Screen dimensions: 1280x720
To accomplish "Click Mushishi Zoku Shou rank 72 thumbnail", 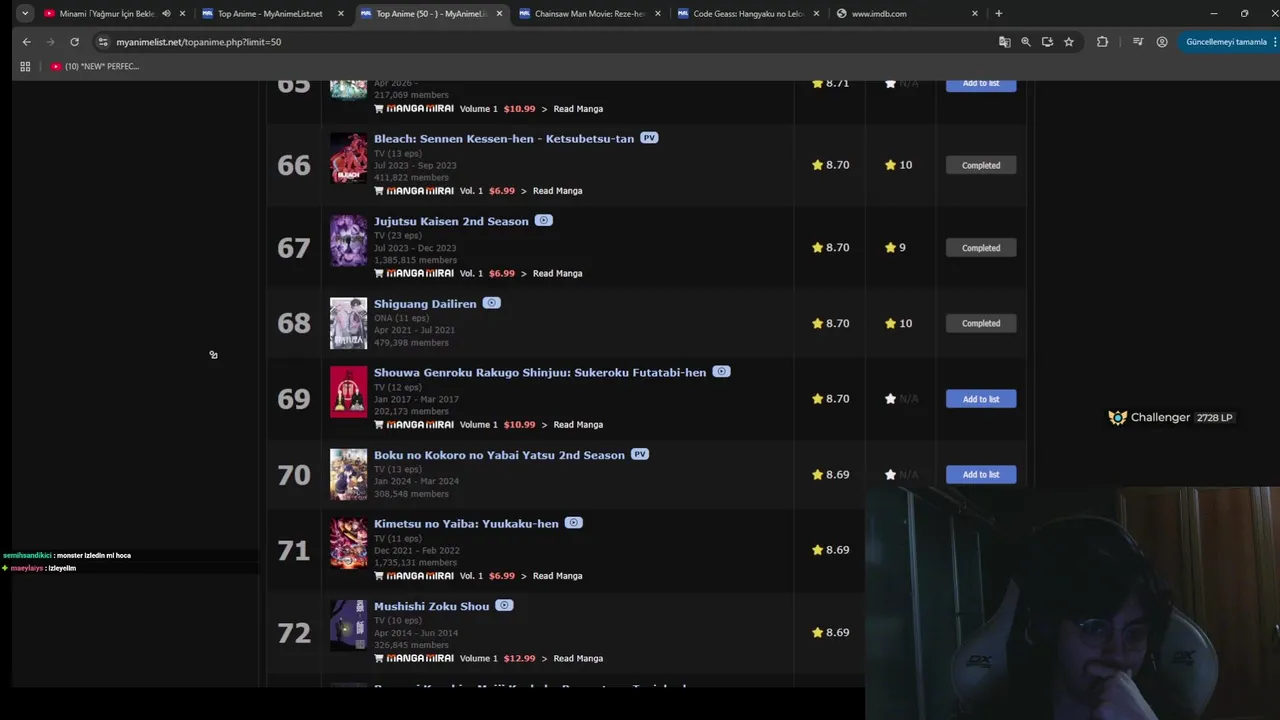I will click(x=349, y=626).
